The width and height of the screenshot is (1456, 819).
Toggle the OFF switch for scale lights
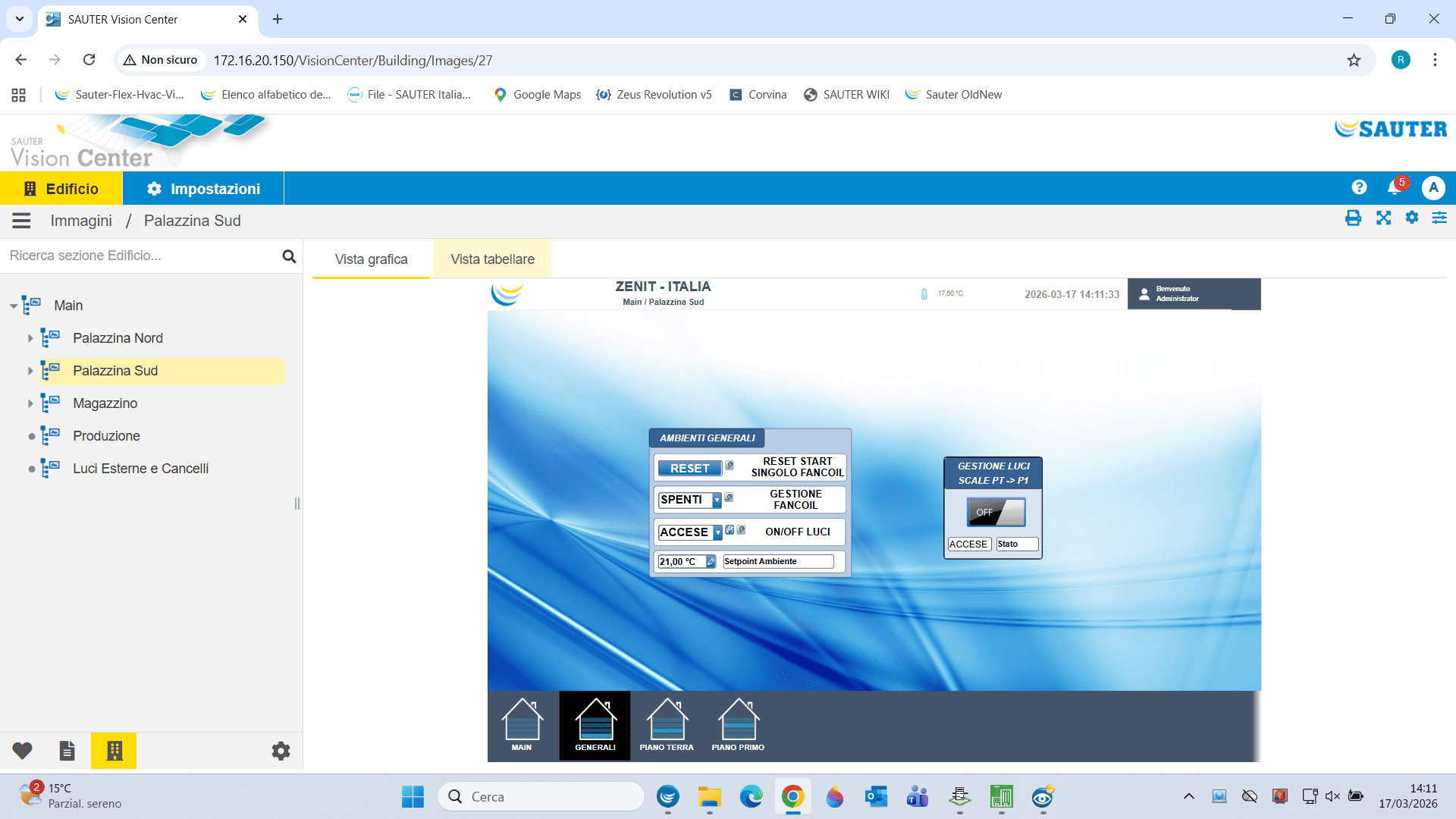996,512
